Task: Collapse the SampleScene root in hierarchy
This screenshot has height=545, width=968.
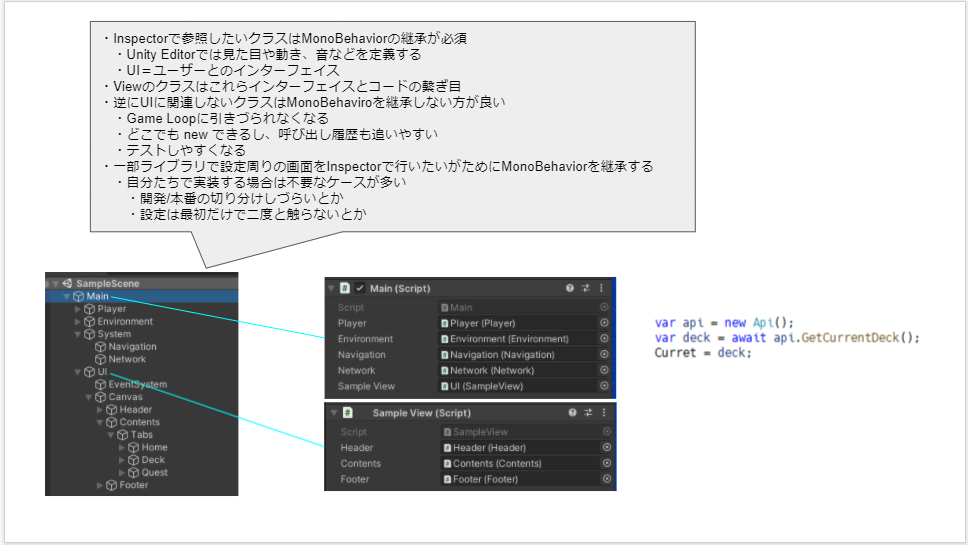Action: tap(56, 283)
